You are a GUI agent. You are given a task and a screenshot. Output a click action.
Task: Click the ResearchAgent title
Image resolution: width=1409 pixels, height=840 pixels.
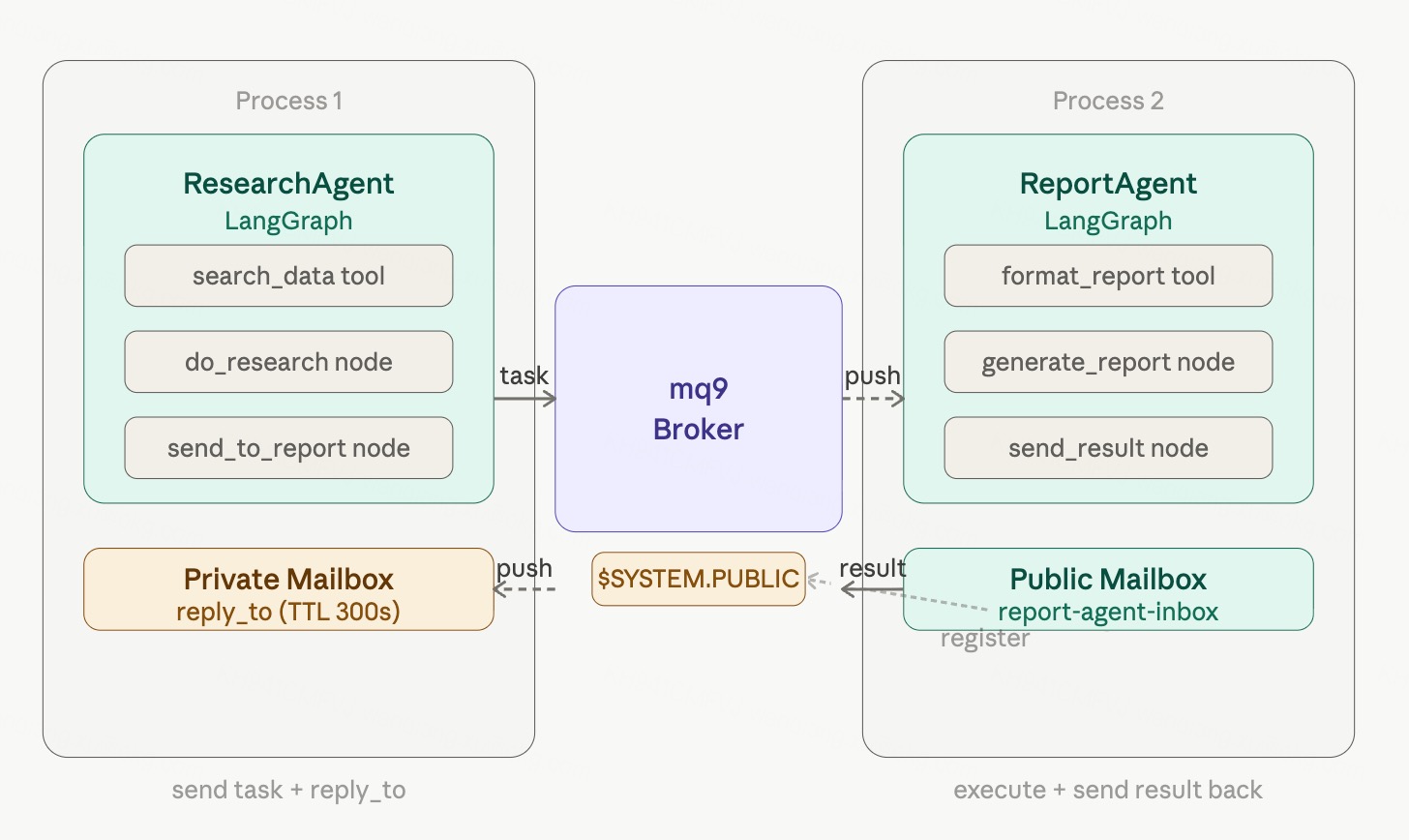click(288, 184)
